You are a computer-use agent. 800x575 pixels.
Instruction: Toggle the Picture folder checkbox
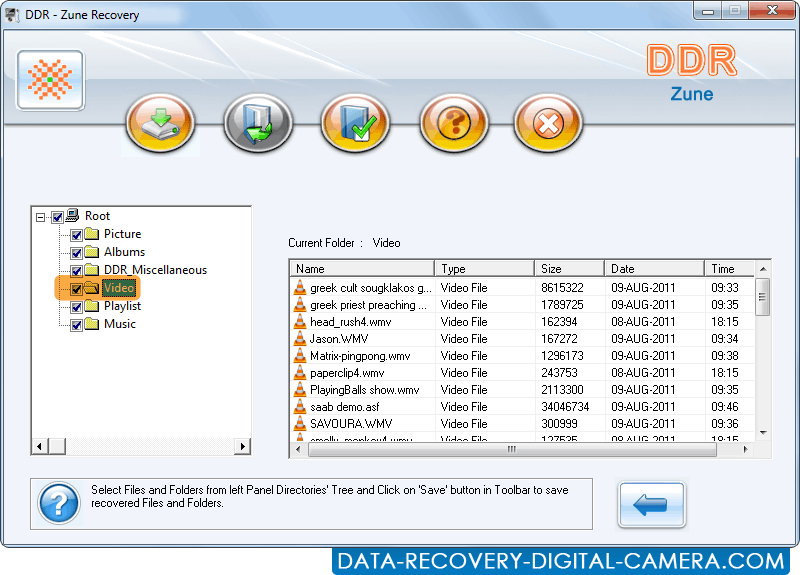(x=77, y=235)
